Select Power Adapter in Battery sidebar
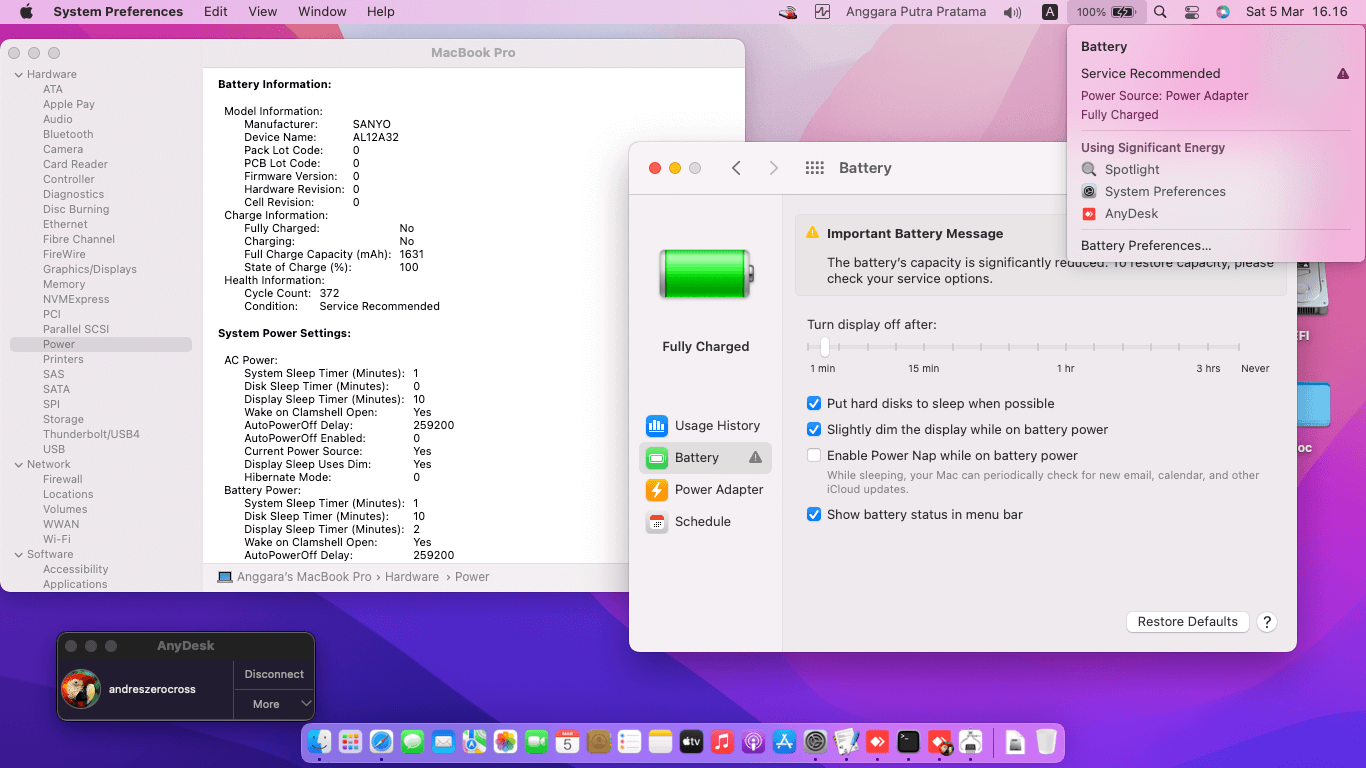 705,490
